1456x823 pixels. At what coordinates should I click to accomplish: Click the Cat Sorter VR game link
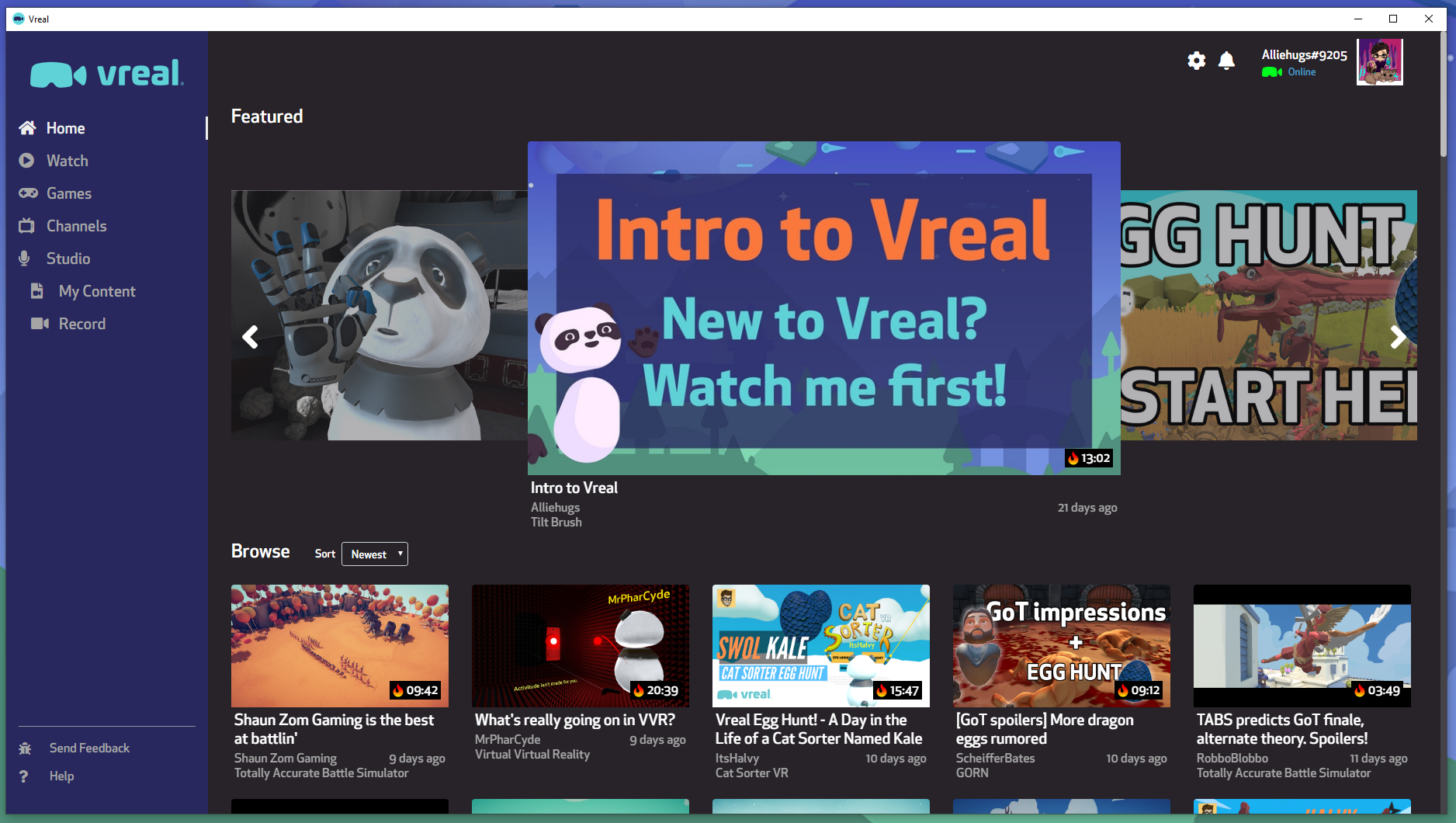pyautogui.click(x=752, y=773)
